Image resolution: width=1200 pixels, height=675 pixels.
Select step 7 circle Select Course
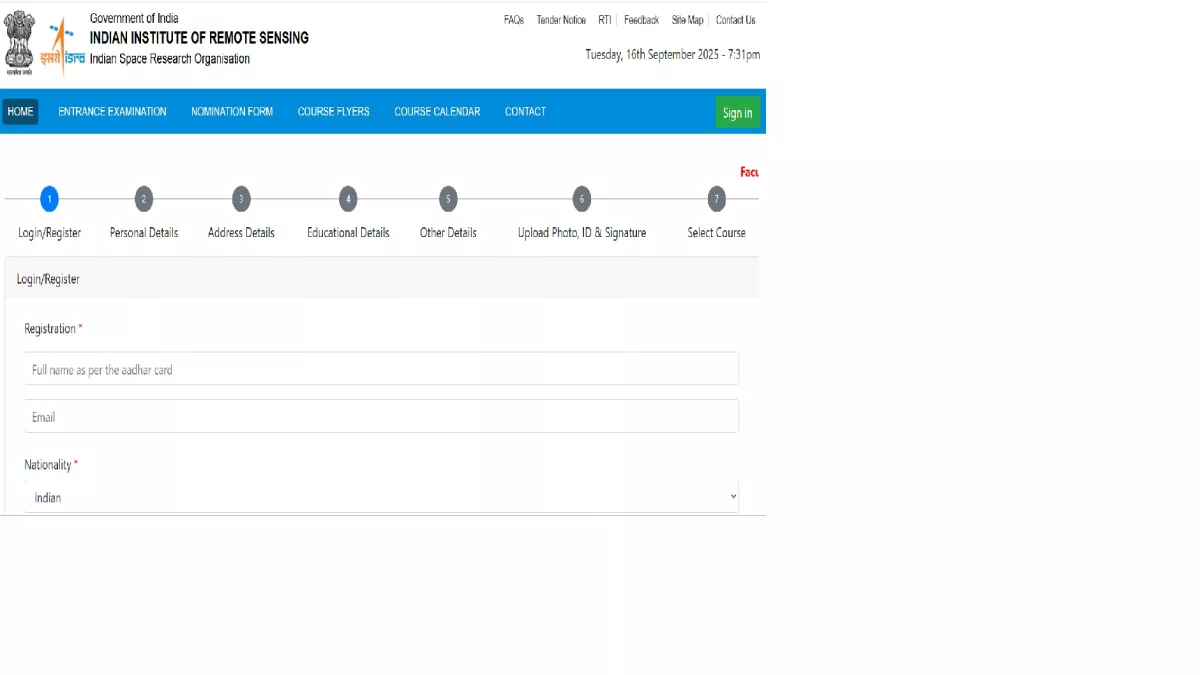pyautogui.click(x=716, y=199)
